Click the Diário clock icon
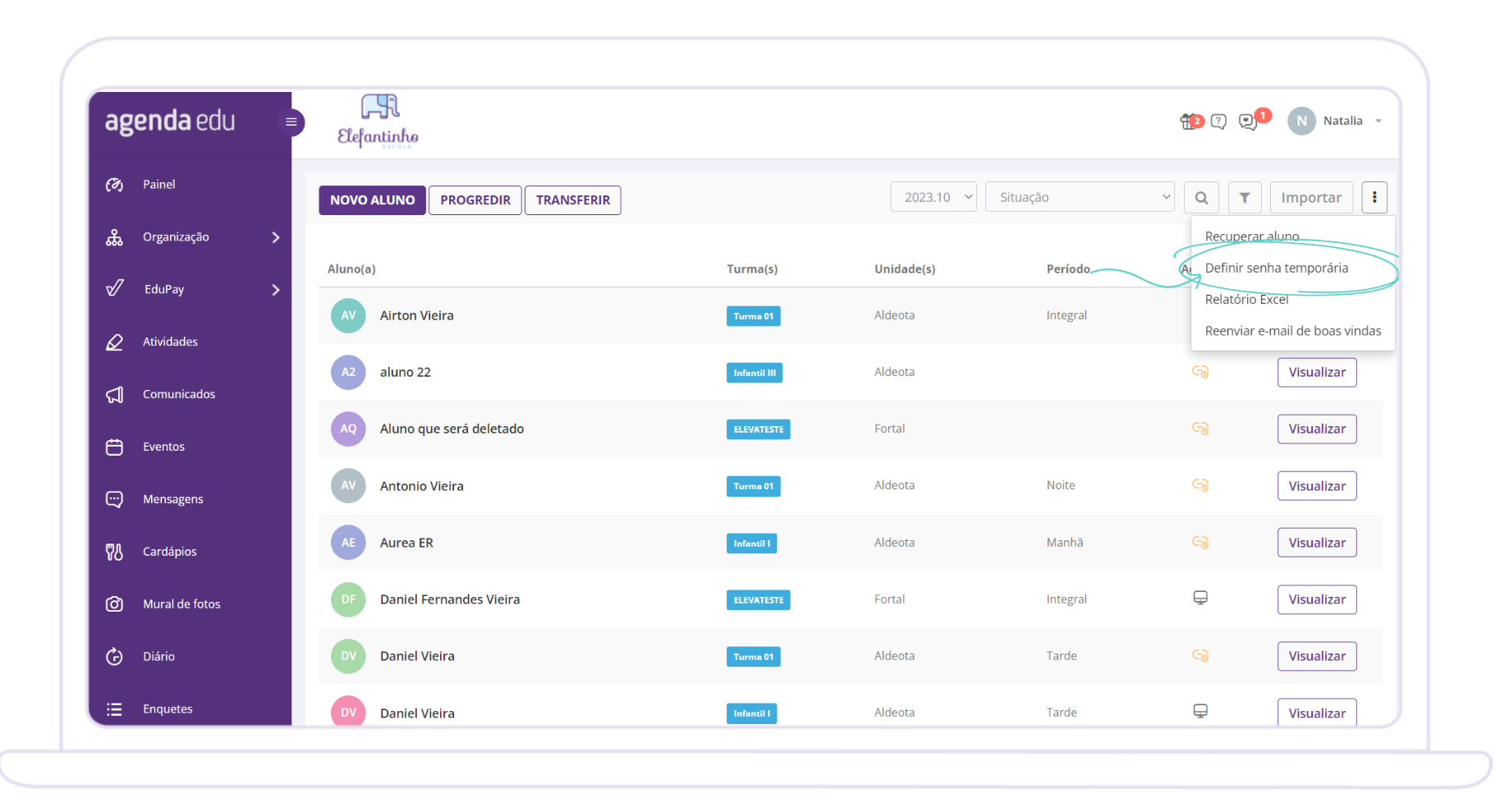The width and height of the screenshot is (1500, 812). tap(115, 657)
